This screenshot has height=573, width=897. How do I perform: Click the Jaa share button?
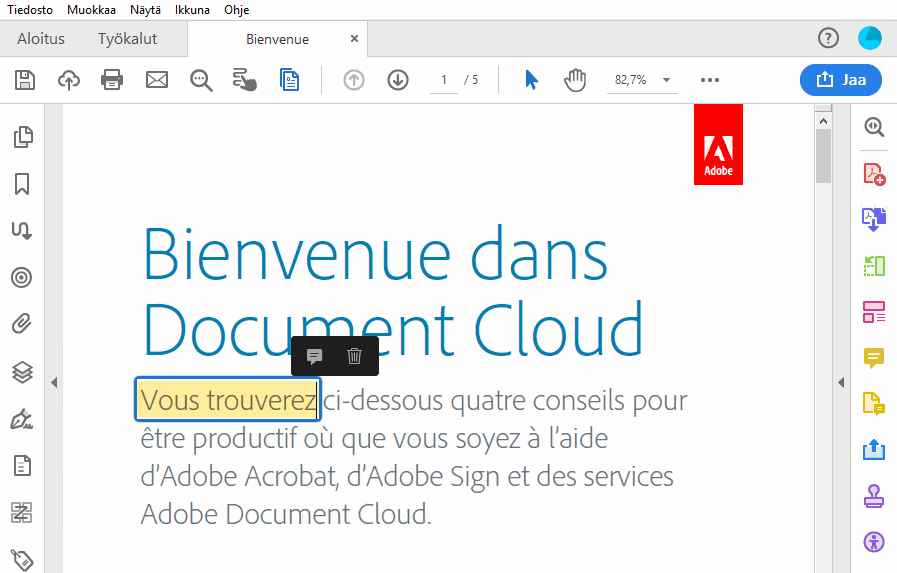pyautogui.click(x=840, y=80)
